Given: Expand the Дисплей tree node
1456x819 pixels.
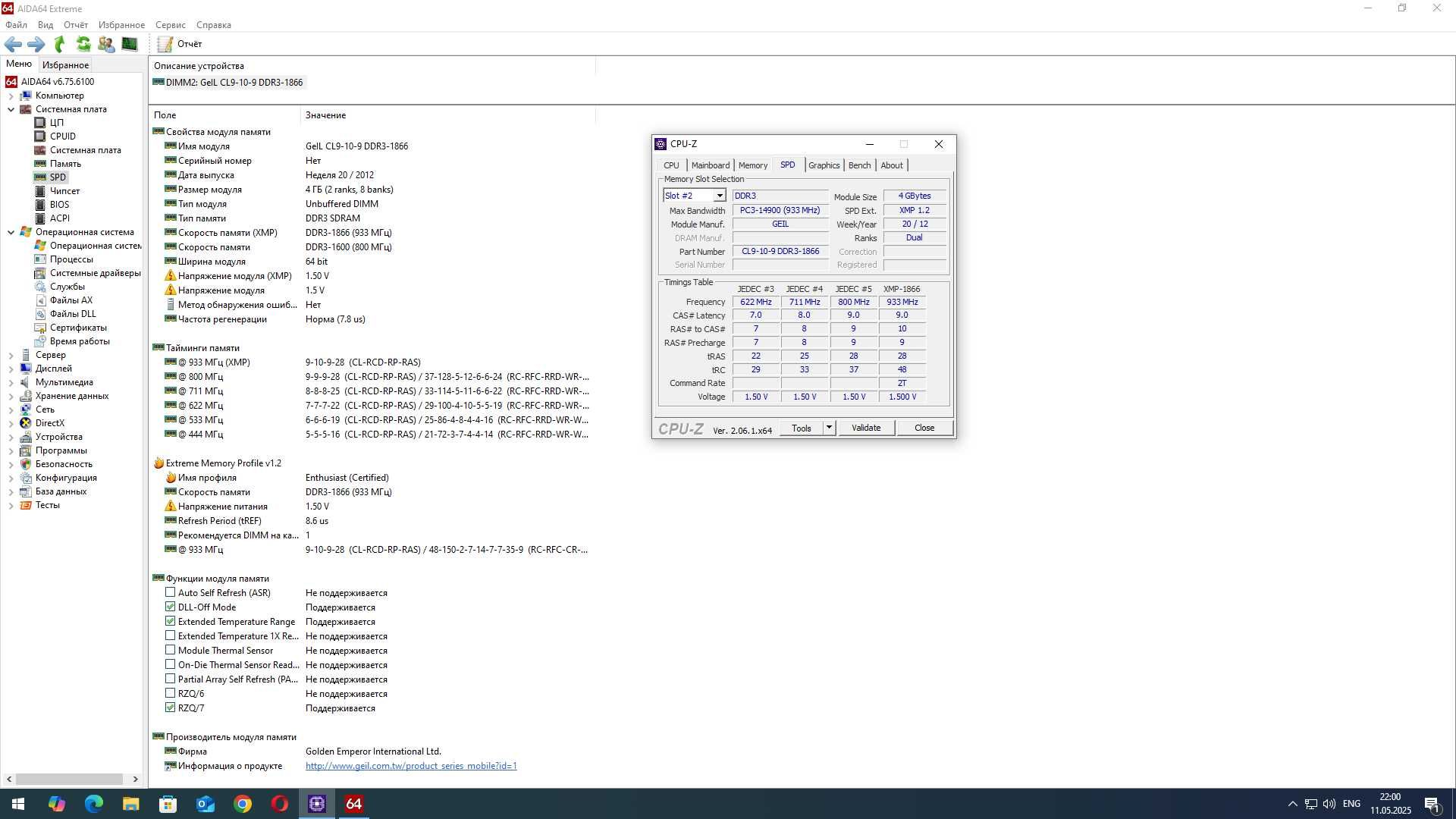Looking at the screenshot, I should pos(11,369).
